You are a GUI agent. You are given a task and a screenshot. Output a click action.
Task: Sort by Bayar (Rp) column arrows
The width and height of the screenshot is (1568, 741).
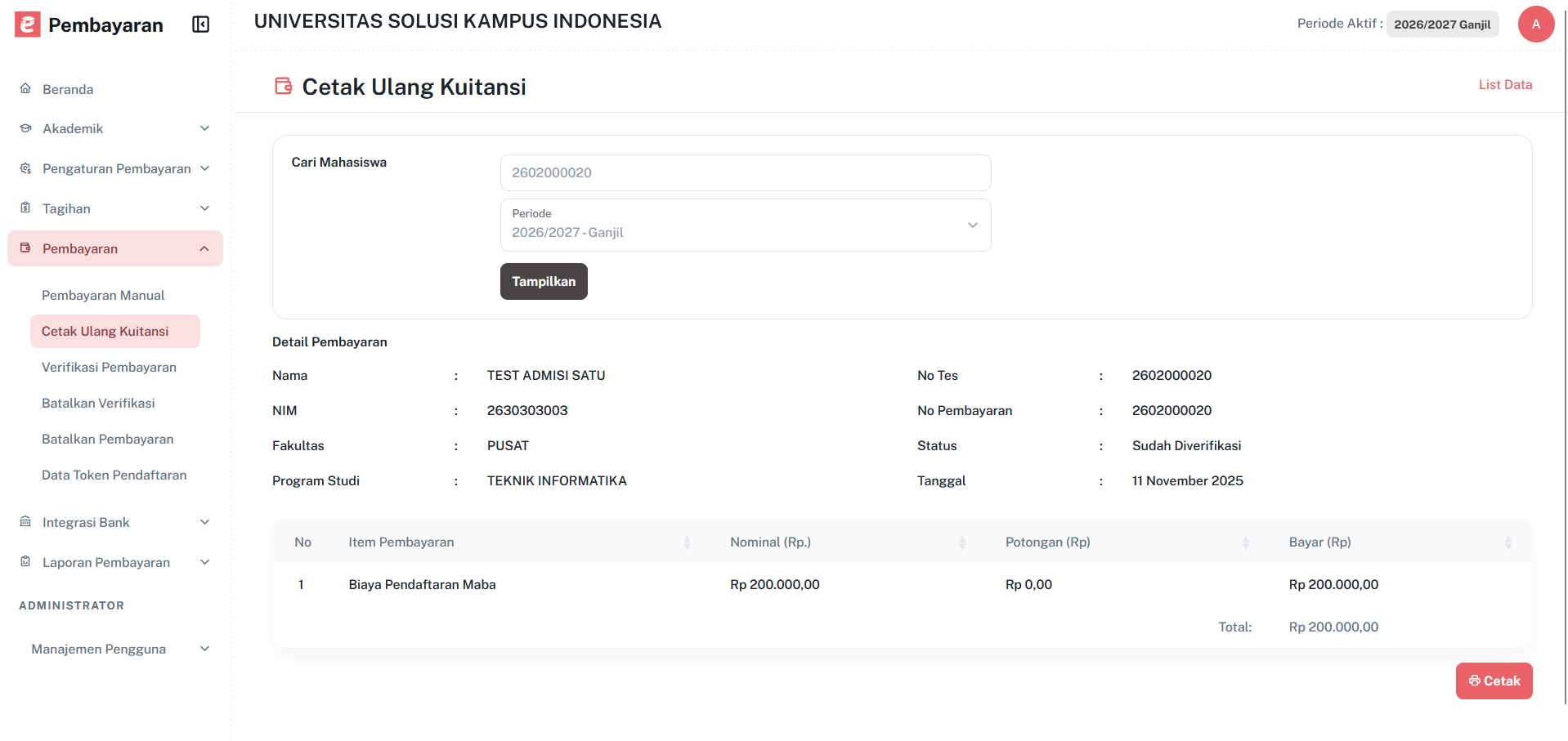pos(1508,542)
